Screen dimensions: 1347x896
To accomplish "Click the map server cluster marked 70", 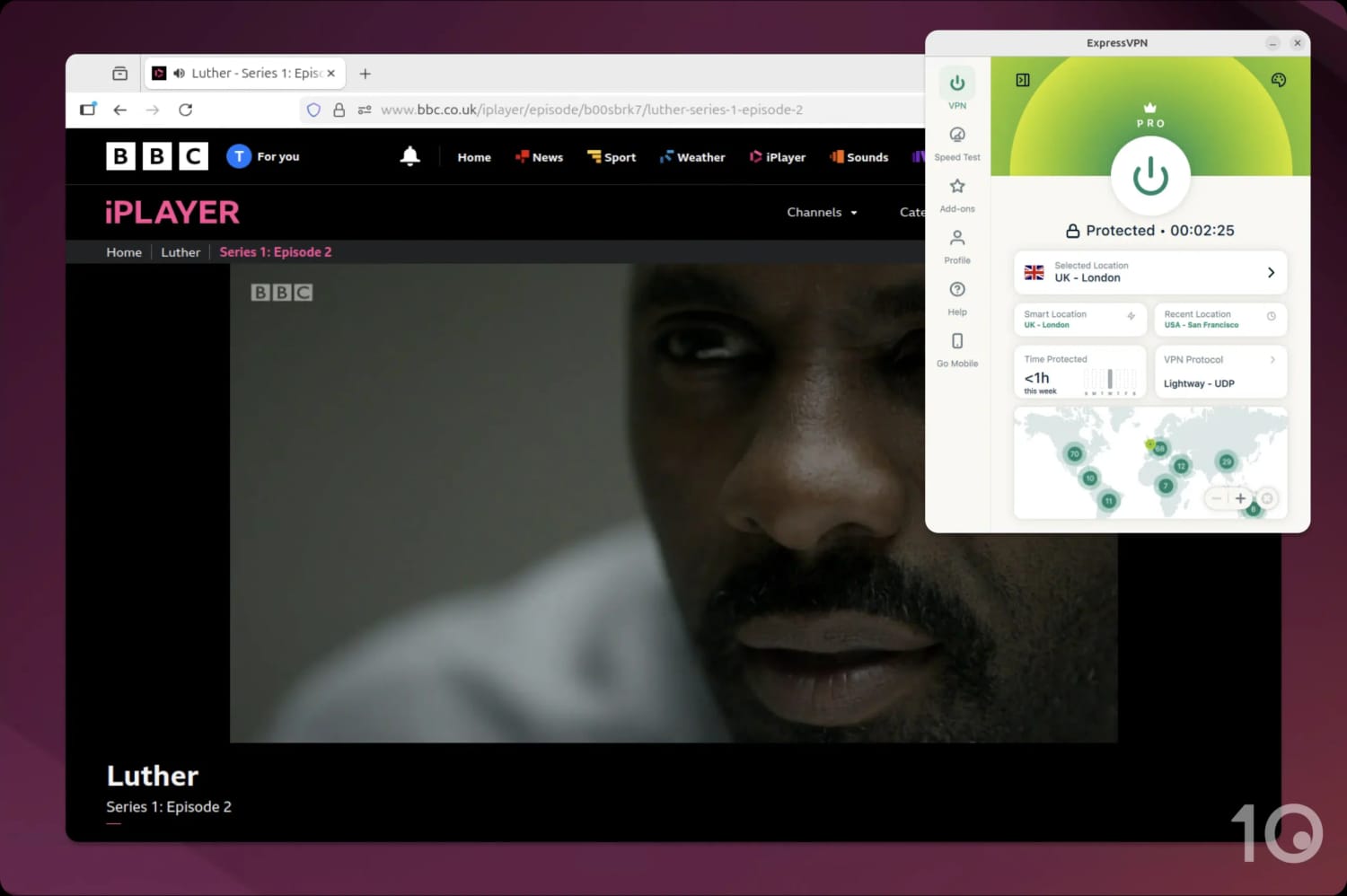I will click(x=1074, y=453).
